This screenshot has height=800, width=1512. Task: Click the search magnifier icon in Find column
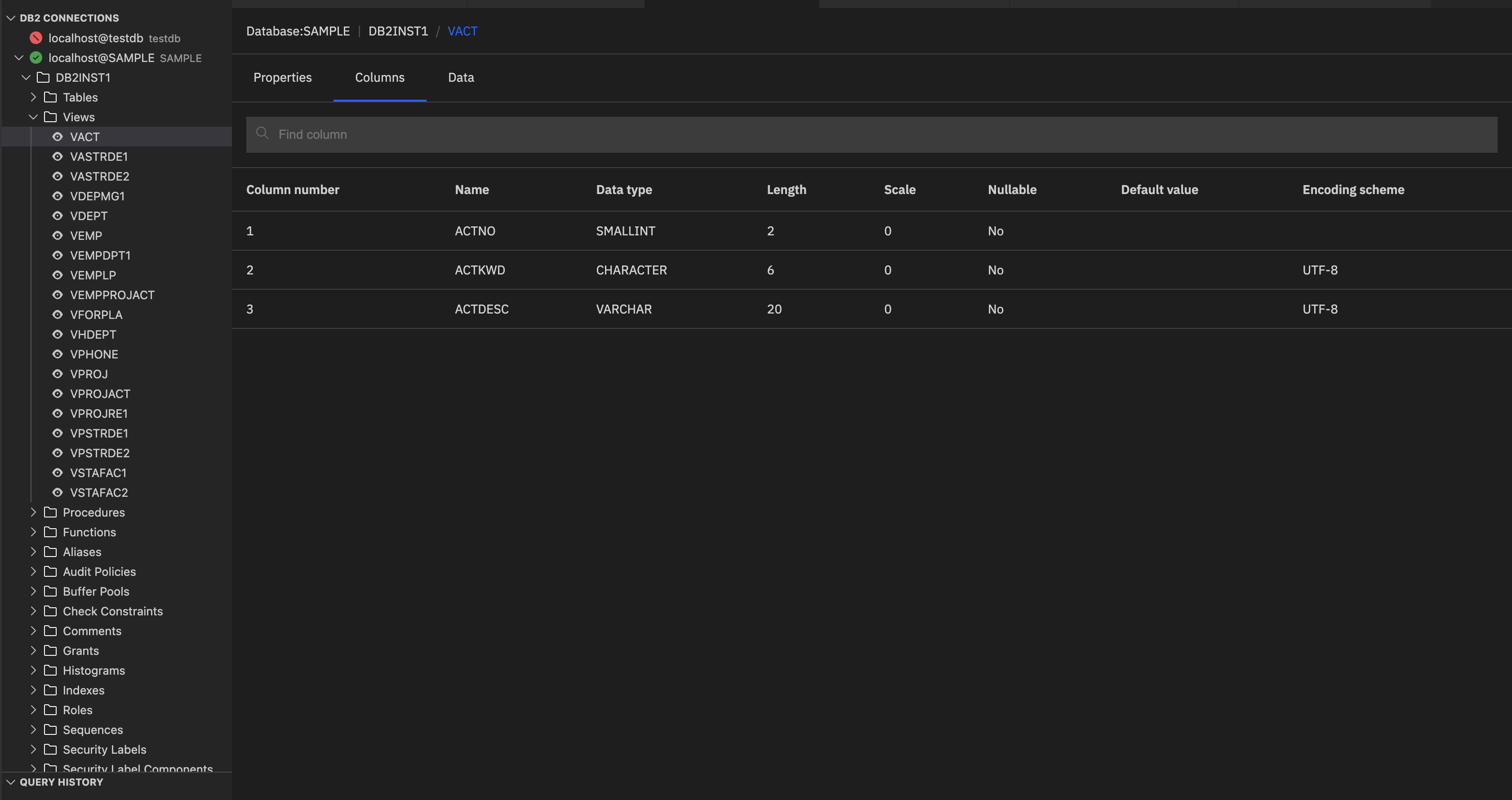point(262,134)
